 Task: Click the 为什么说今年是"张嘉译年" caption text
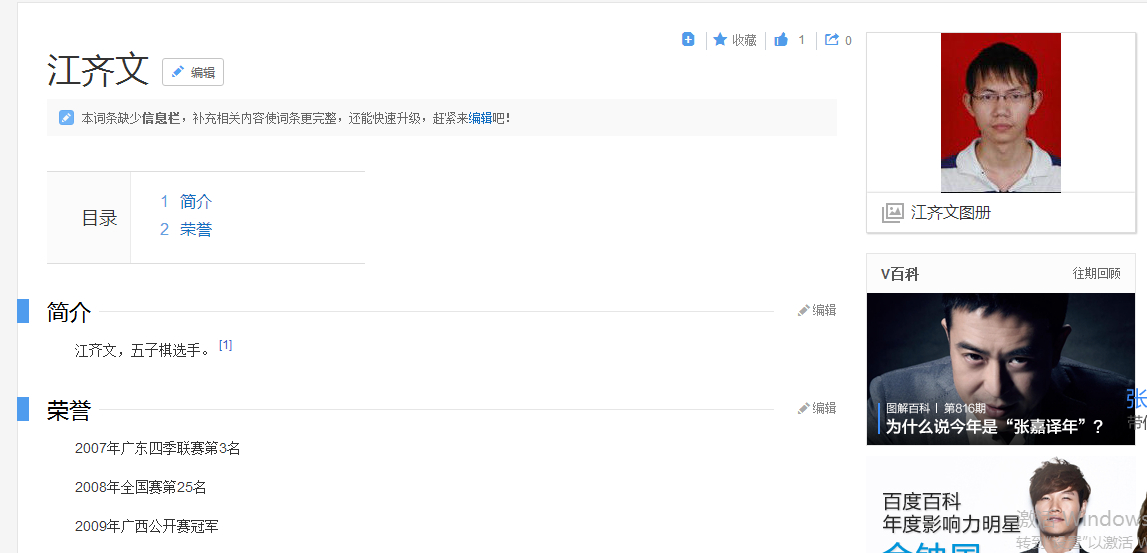pyautogui.click(x=994, y=427)
